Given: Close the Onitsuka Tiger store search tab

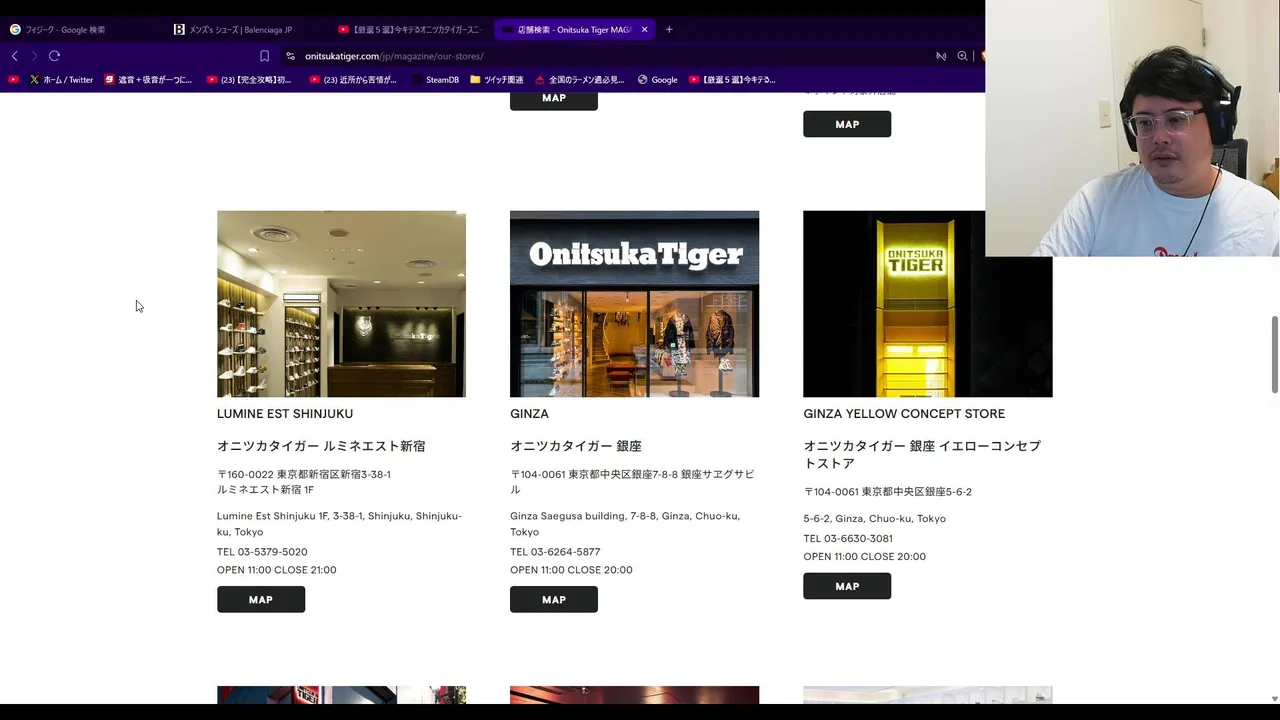Looking at the screenshot, I should [x=644, y=29].
